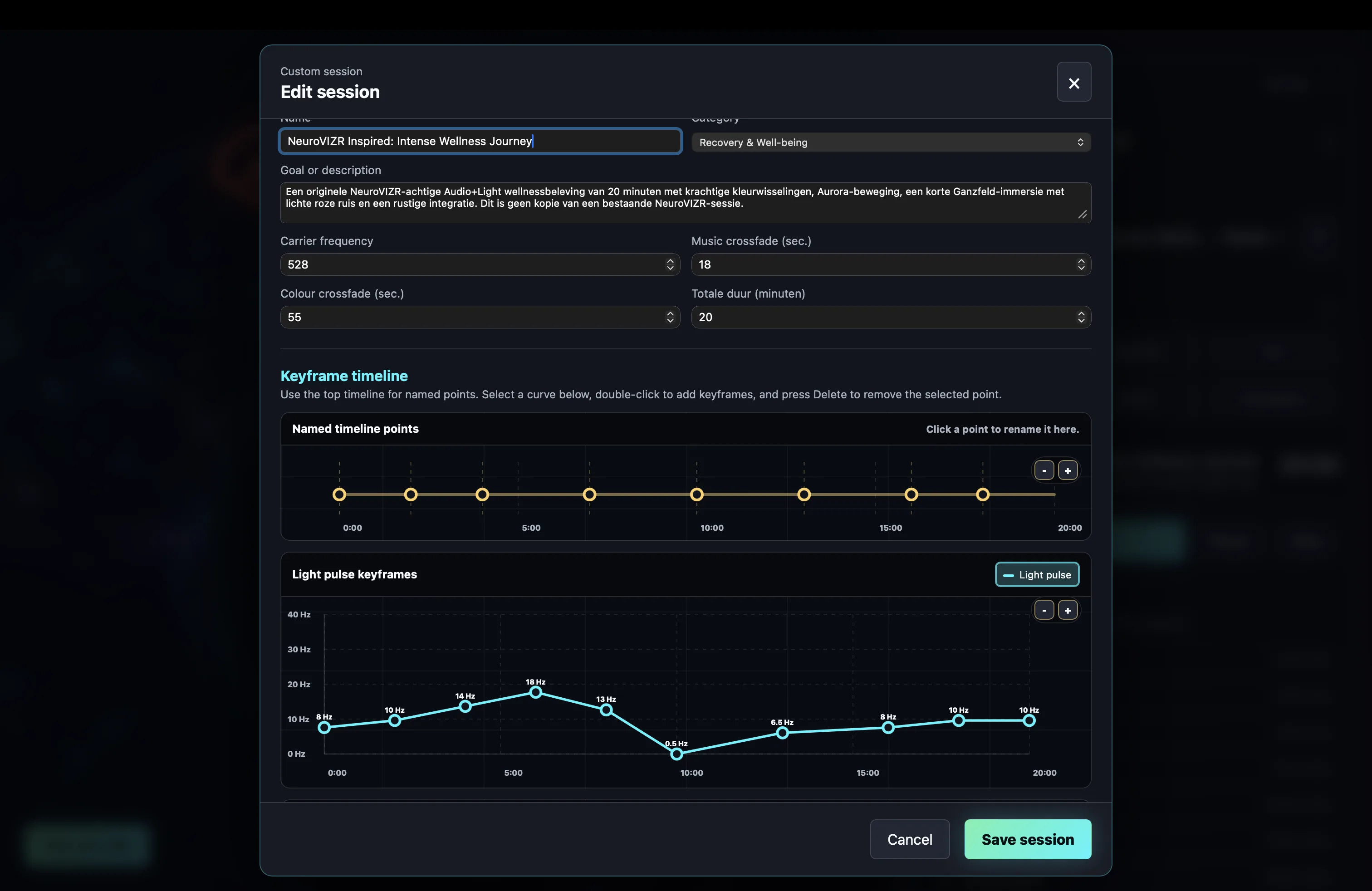The width and height of the screenshot is (1372, 891).
Task: Zoom out the Named timeline points
Action: coord(1044,470)
